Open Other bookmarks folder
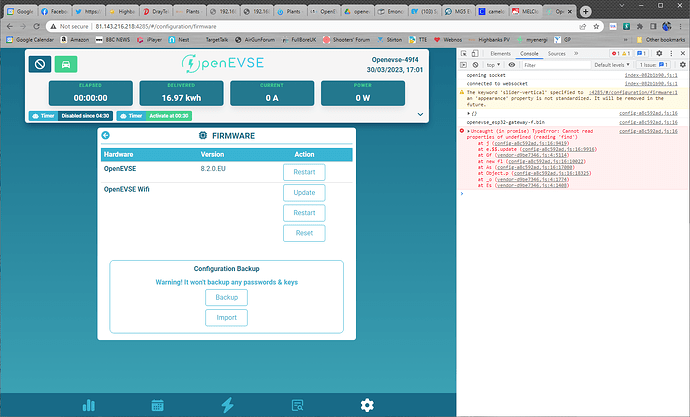The height and width of the screenshot is (417, 690). [x=661, y=40]
